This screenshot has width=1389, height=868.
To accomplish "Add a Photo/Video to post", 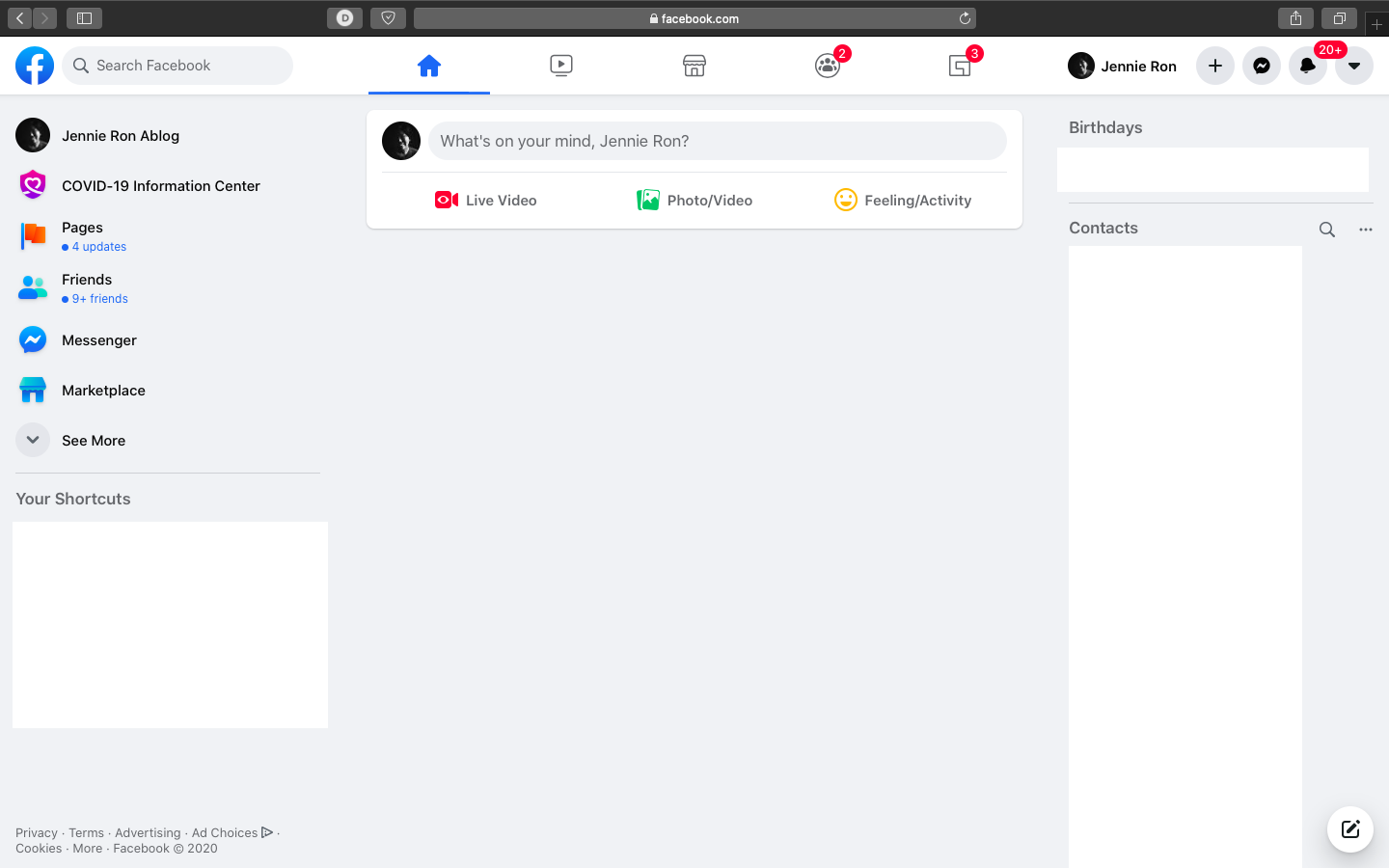I will coord(694,200).
